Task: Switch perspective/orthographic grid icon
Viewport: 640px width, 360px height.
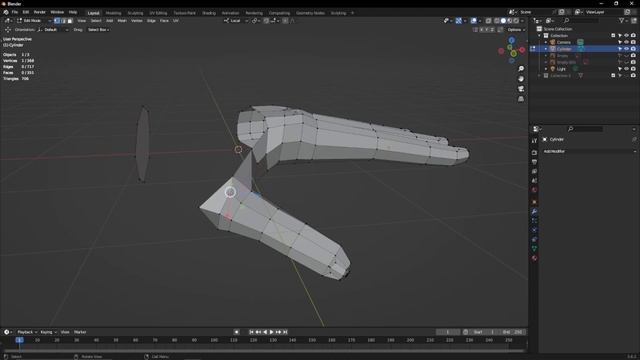Action: [521, 99]
